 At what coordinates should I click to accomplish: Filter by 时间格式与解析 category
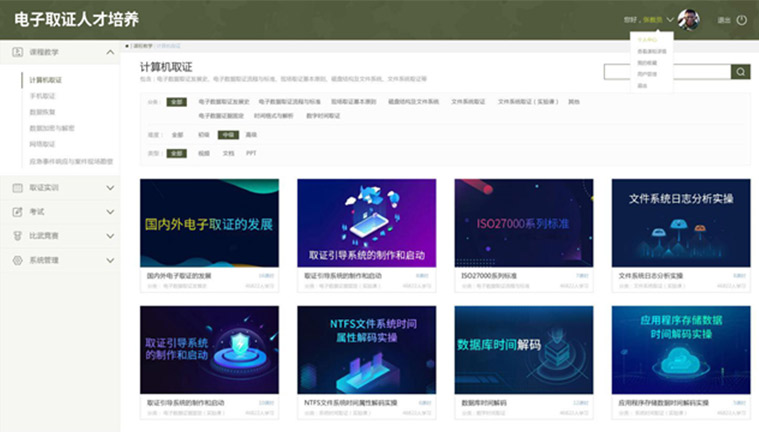[273, 116]
